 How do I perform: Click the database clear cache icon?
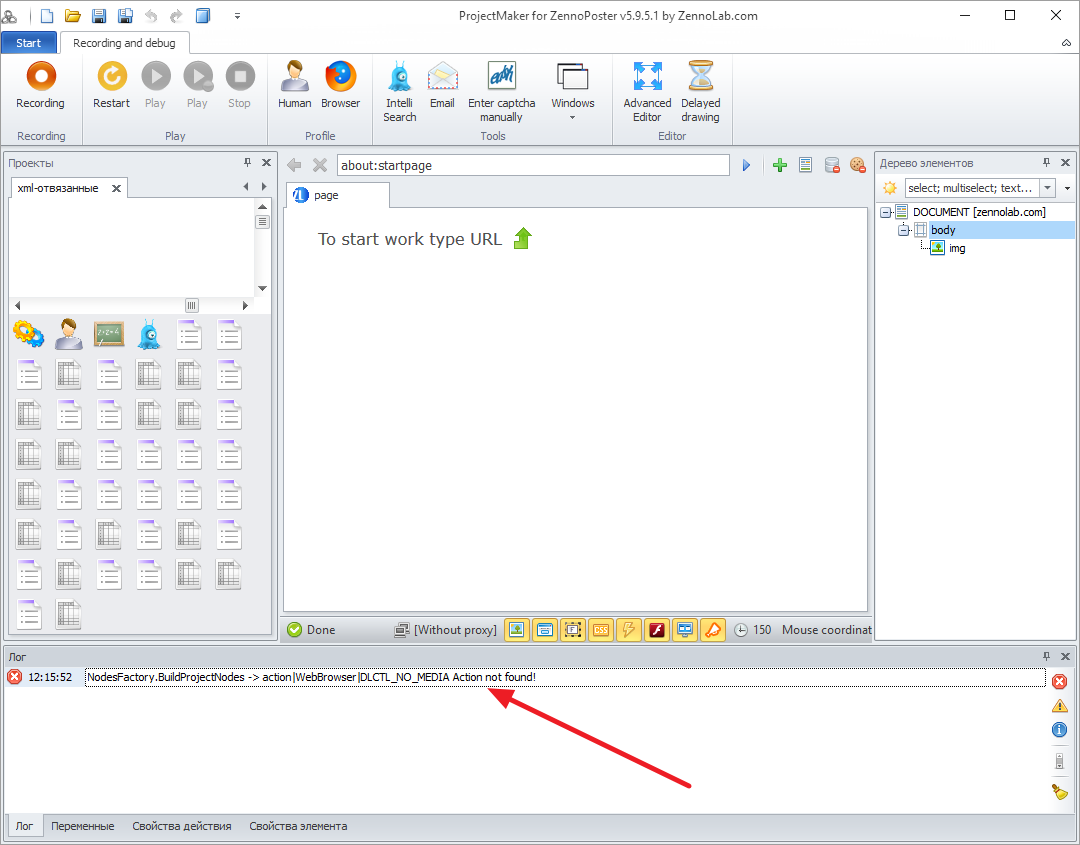832,165
